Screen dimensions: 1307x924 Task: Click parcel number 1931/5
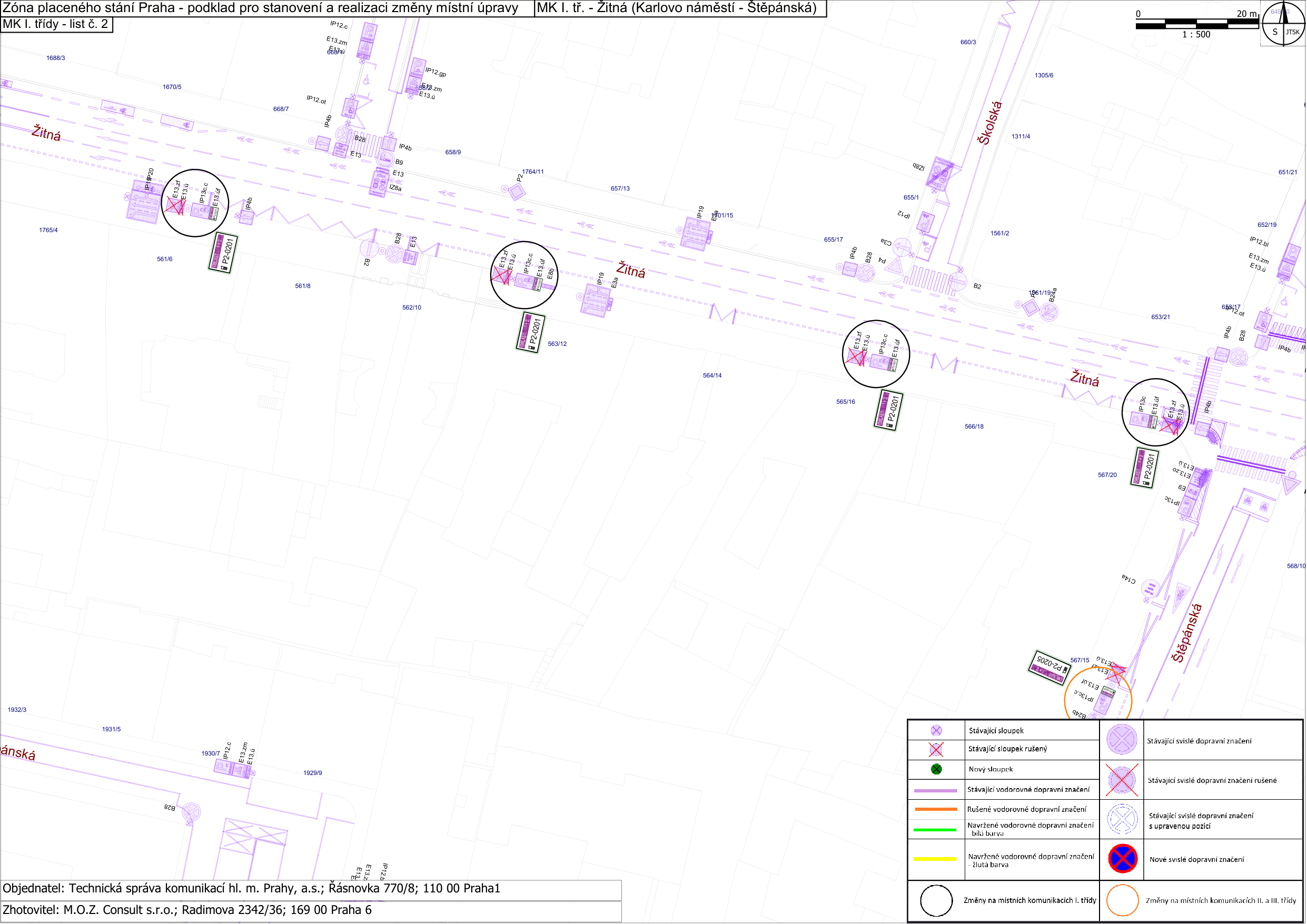(x=112, y=729)
